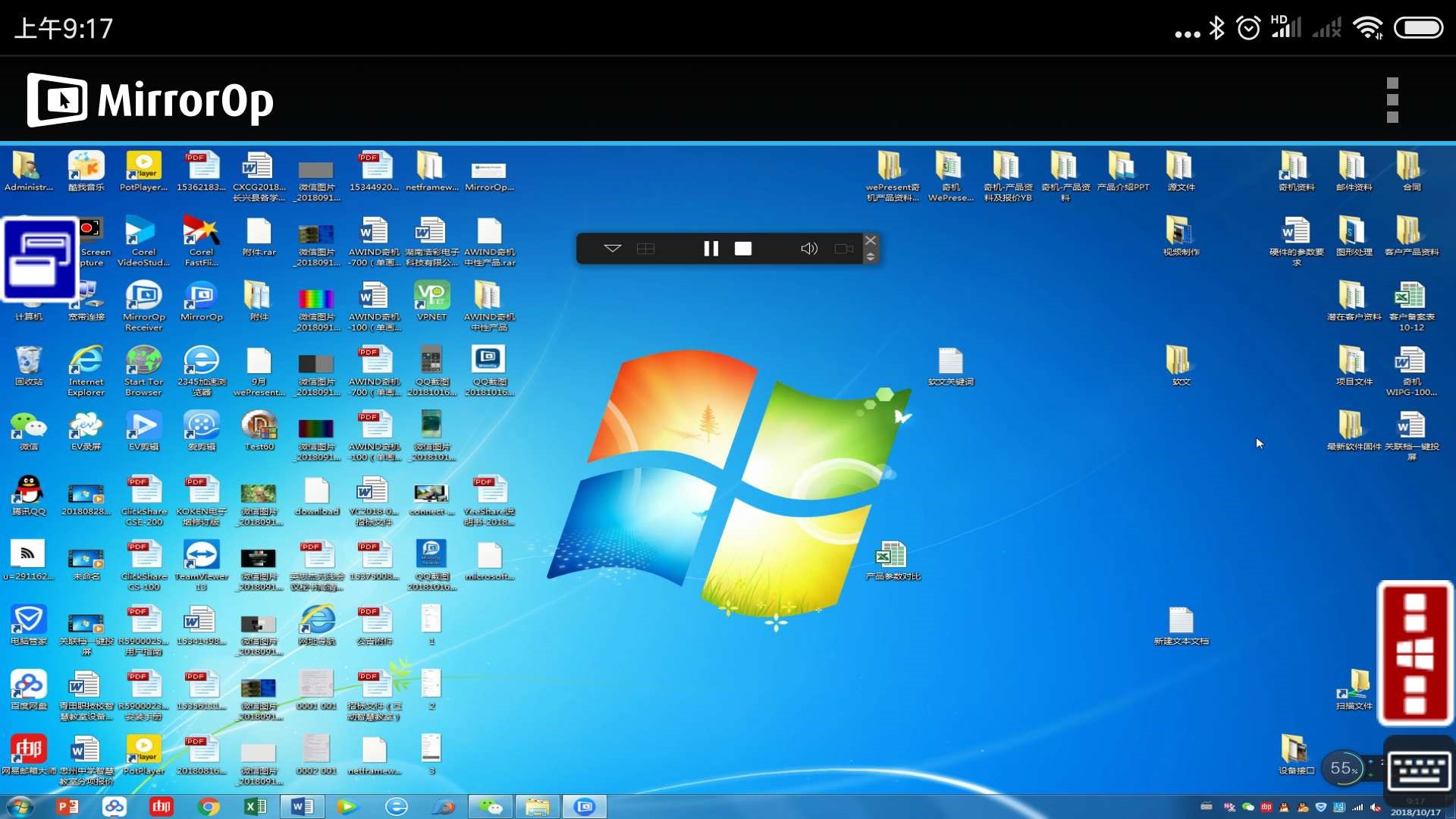
Task: Stop the mirroring with the square button
Action: (743, 249)
